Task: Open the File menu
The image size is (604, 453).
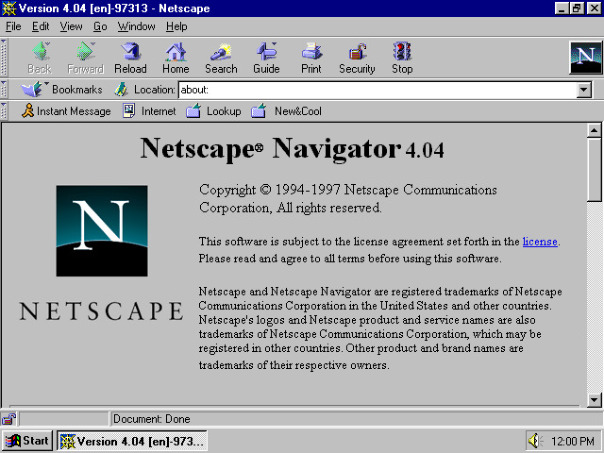Action: [13, 27]
